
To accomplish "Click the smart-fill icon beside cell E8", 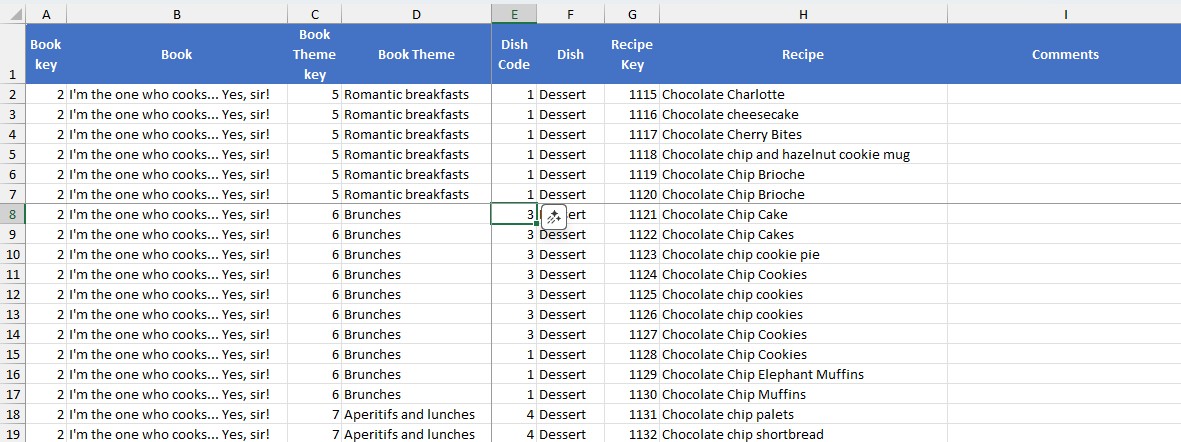I will (553, 216).
